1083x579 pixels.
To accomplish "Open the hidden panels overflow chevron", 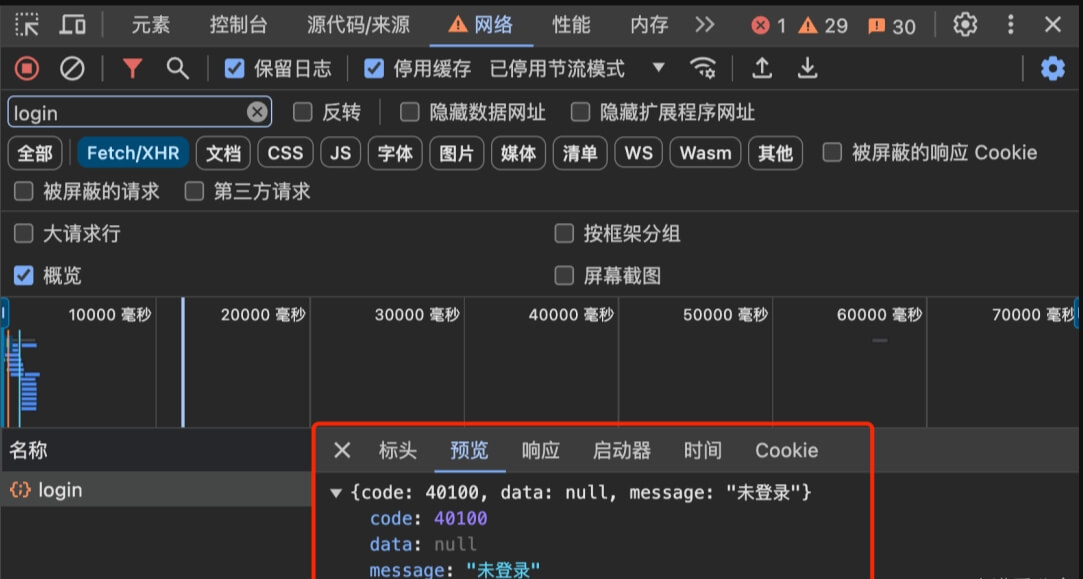I will coord(705,24).
